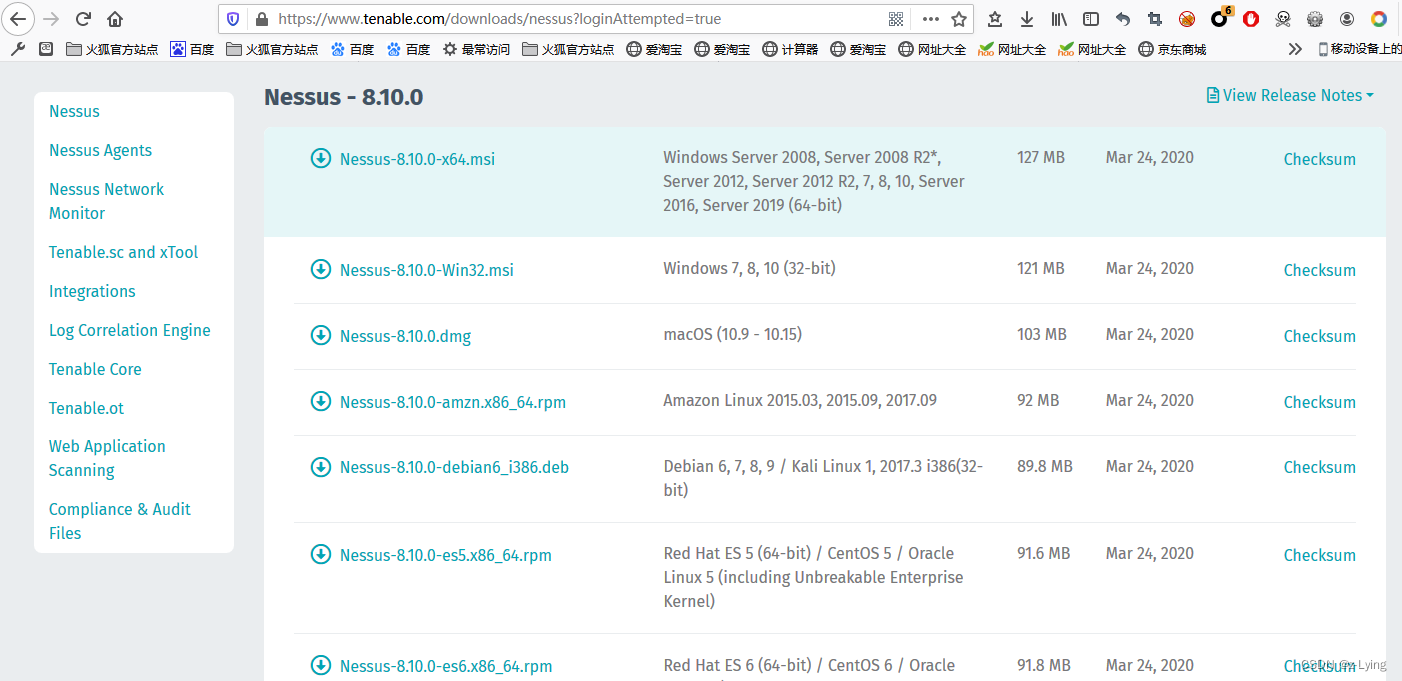Viewport: 1402px width, 681px height.
Task: Open the skull and crossbones extension
Action: point(1283,19)
